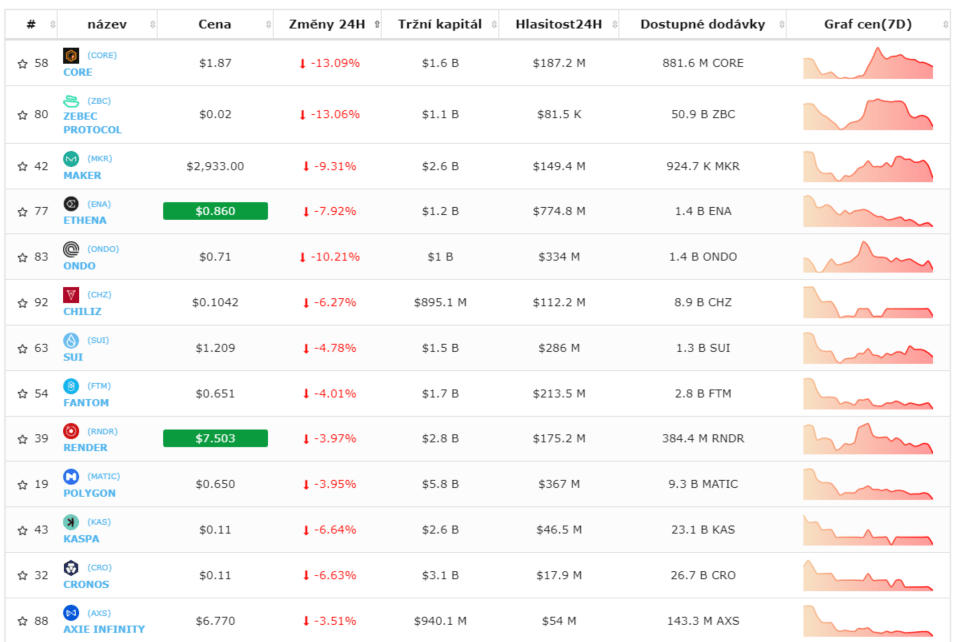Click the Změny 24H column header
This screenshot has height=642, width=955.
point(327,24)
